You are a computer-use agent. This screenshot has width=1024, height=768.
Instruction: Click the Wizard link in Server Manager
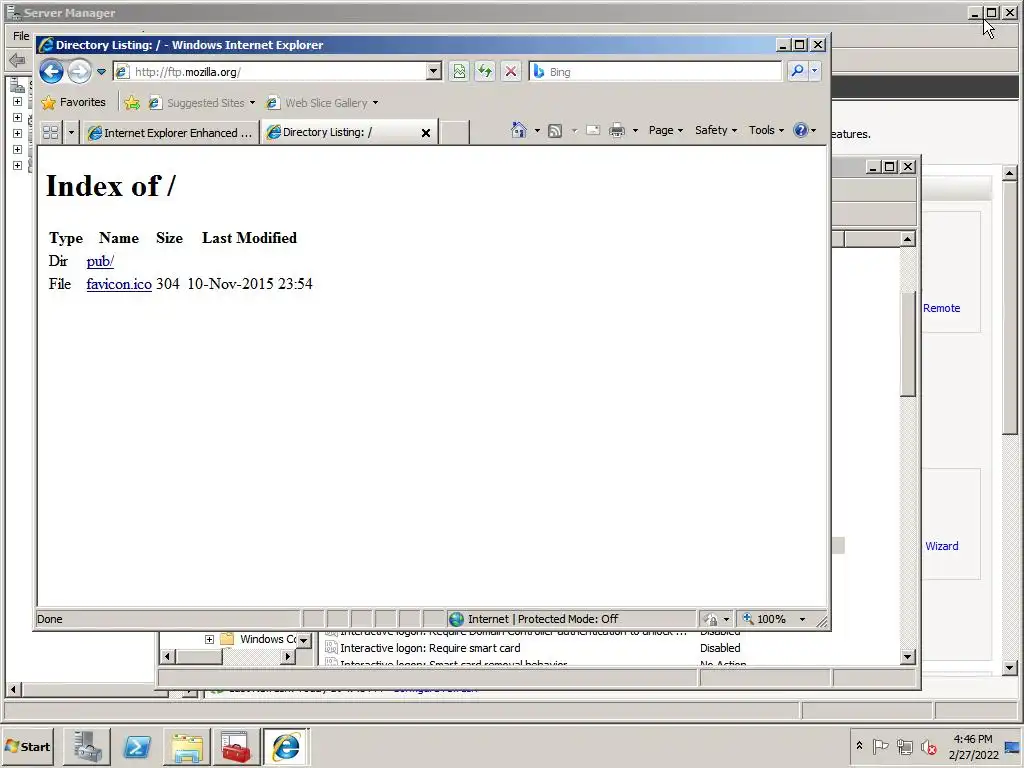942,547
